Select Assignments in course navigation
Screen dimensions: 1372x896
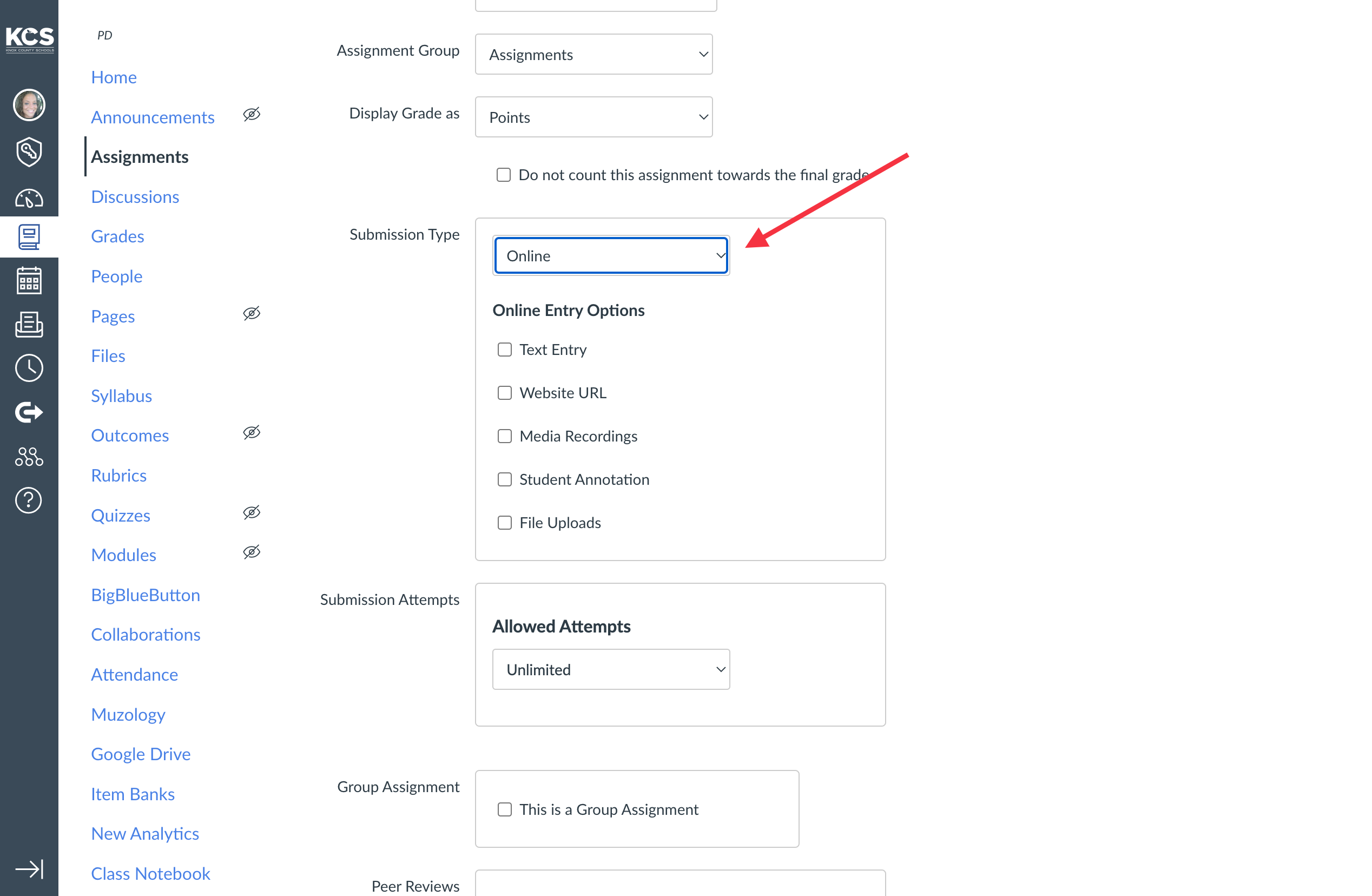coord(140,157)
